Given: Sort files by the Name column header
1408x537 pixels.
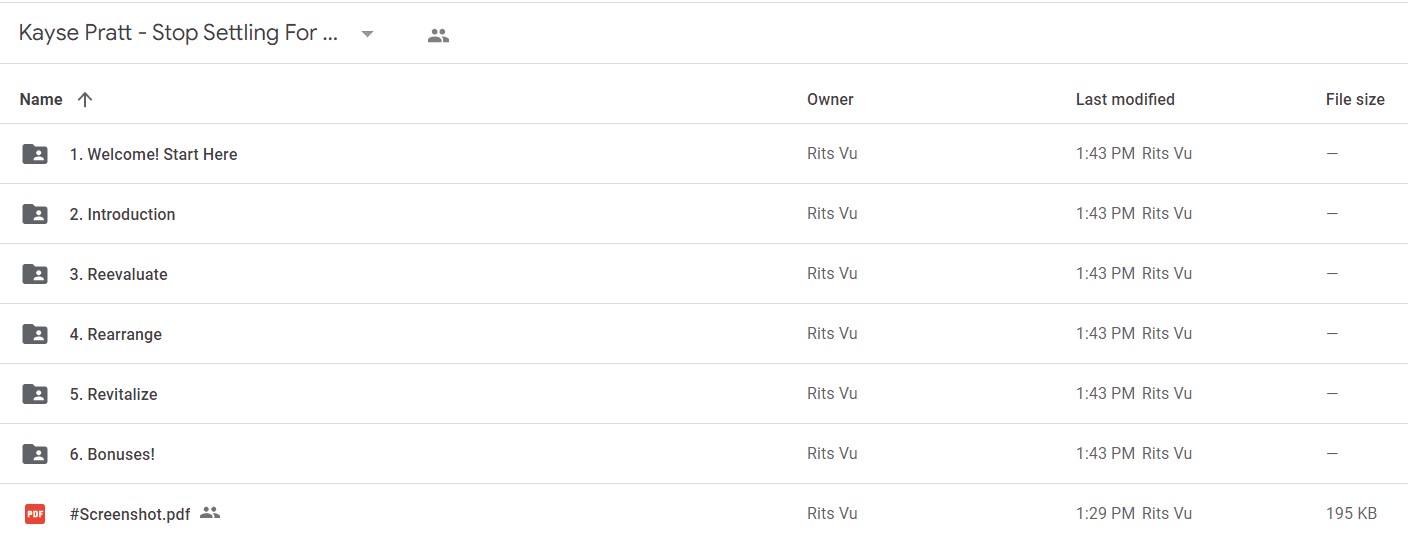Looking at the screenshot, I should (x=41, y=99).
